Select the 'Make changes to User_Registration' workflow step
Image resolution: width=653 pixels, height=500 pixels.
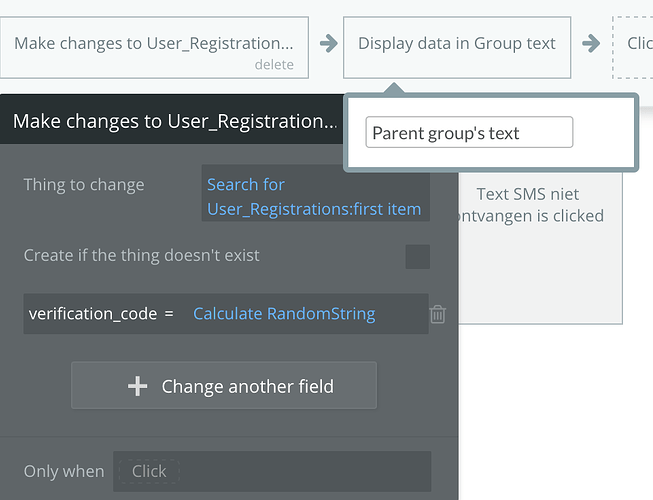(x=154, y=43)
